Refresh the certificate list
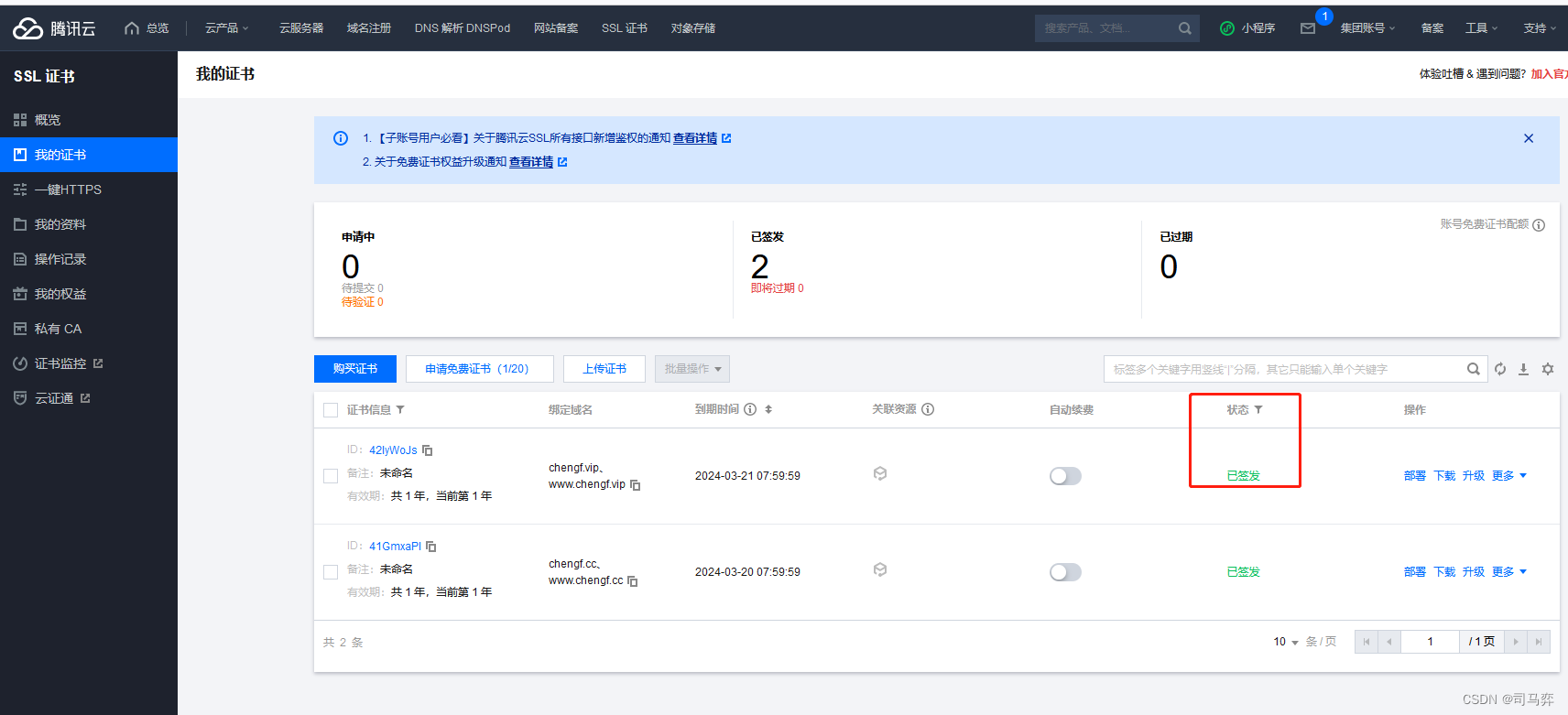This screenshot has width=1568, height=715. click(1500, 369)
